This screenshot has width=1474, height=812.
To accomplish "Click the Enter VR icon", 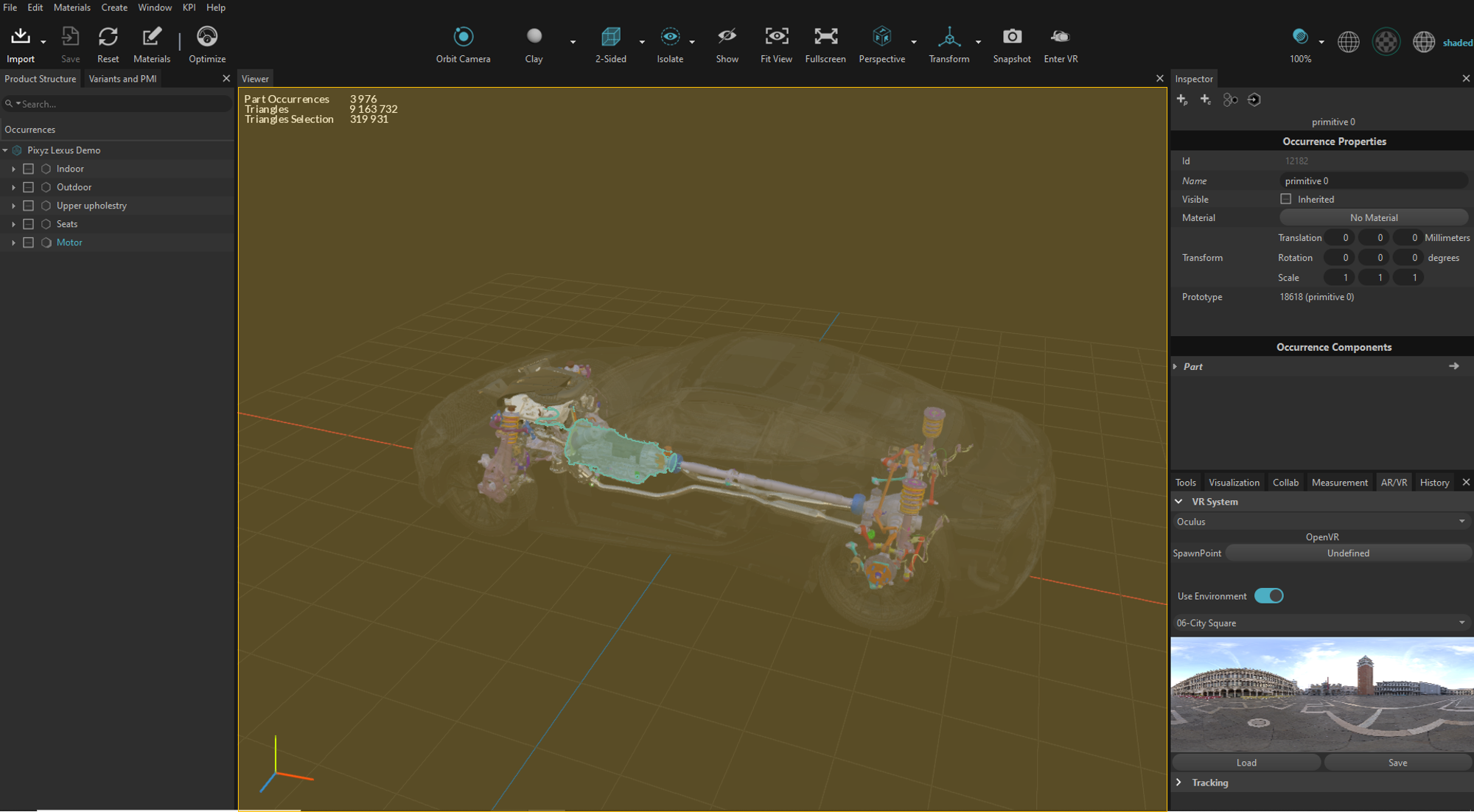I will pos(1060,37).
